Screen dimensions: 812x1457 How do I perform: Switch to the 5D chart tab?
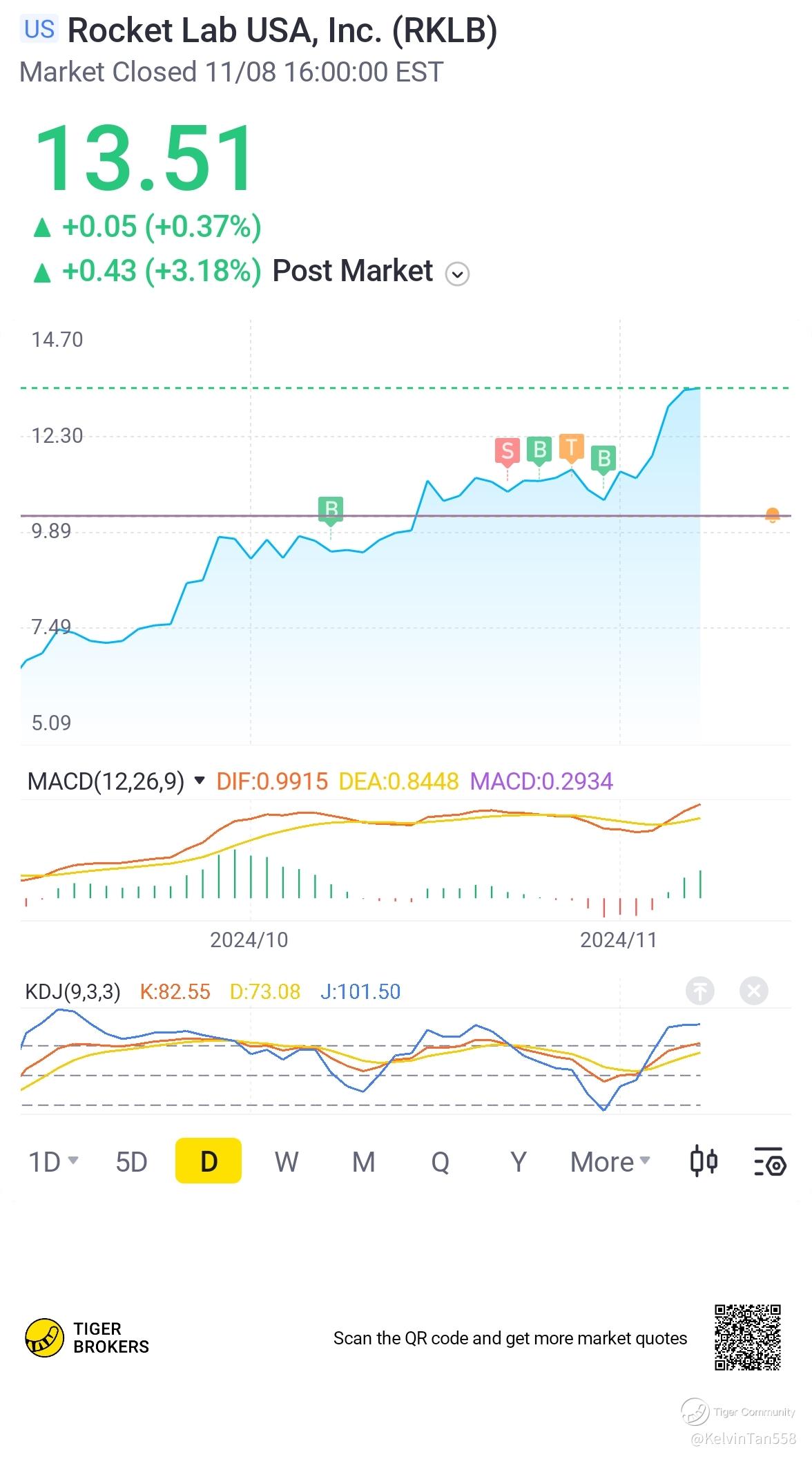click(x=131, y=1161)
